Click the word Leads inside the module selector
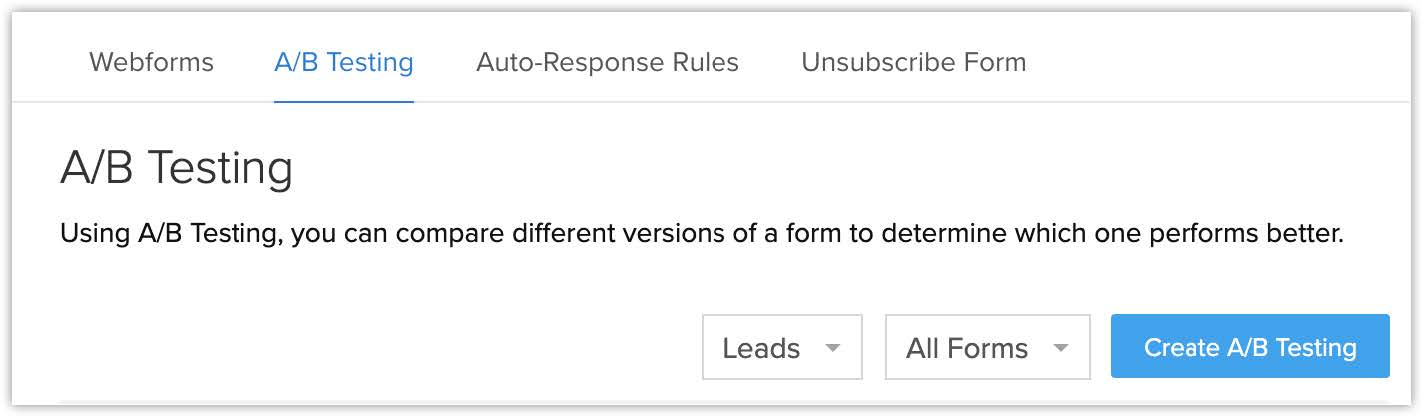The width and height of the screenshot is (1423, 417). point(761,348)
